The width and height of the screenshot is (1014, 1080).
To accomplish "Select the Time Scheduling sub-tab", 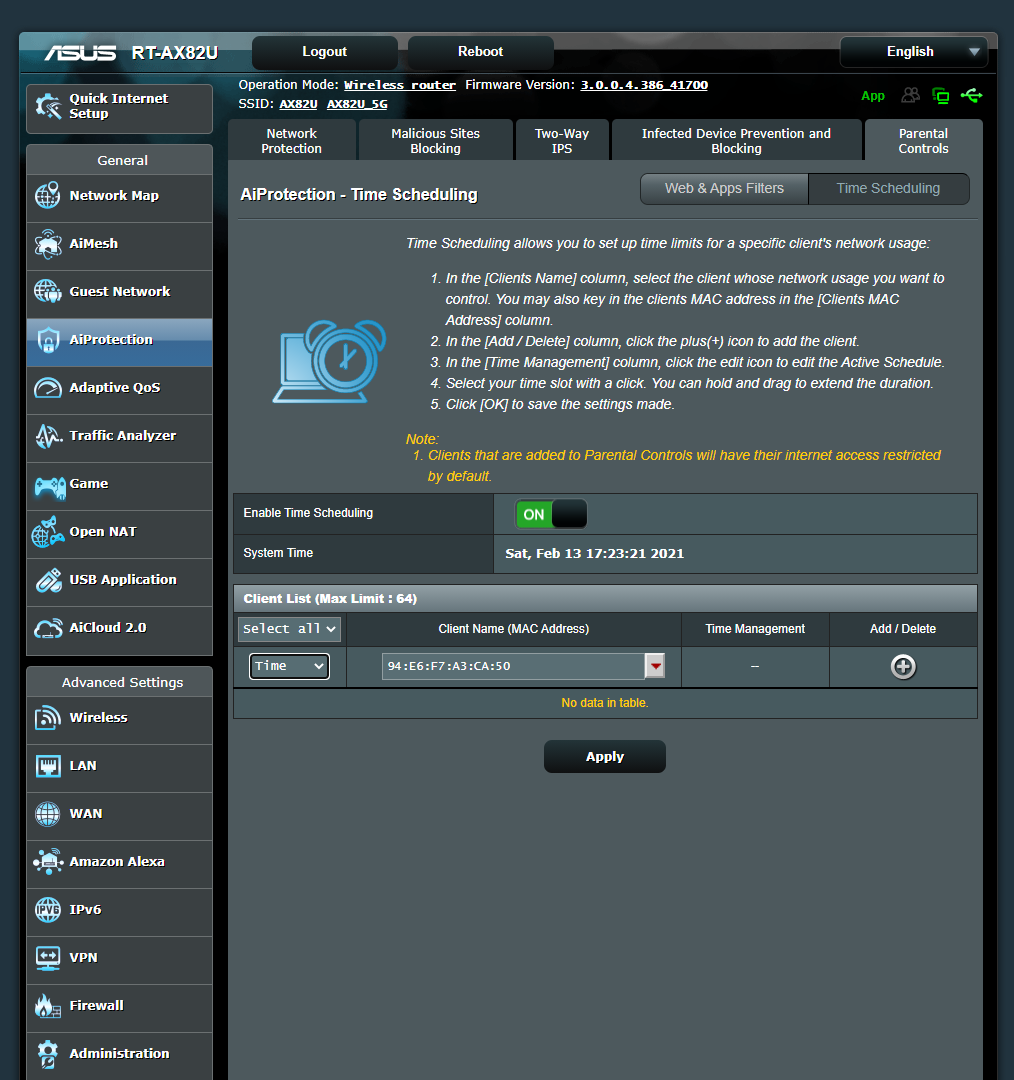I will tap(889, 189).
